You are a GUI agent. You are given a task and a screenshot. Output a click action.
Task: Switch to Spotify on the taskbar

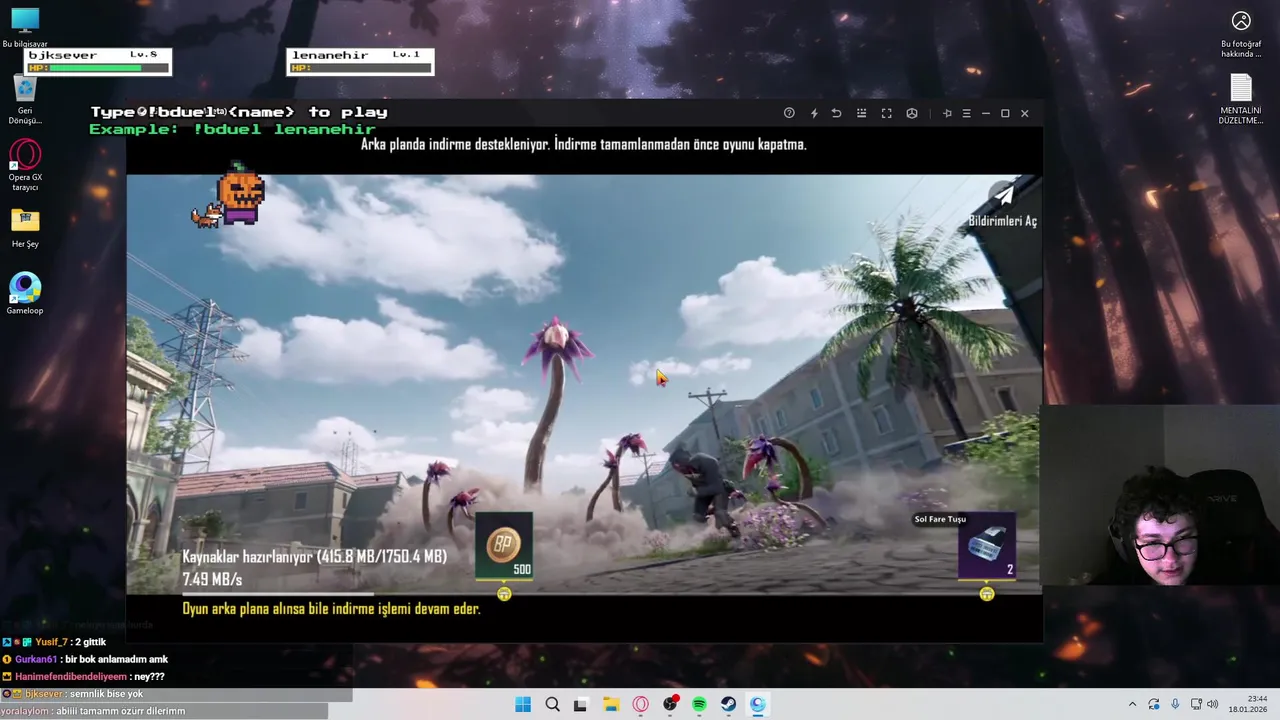tap(699, 704)
